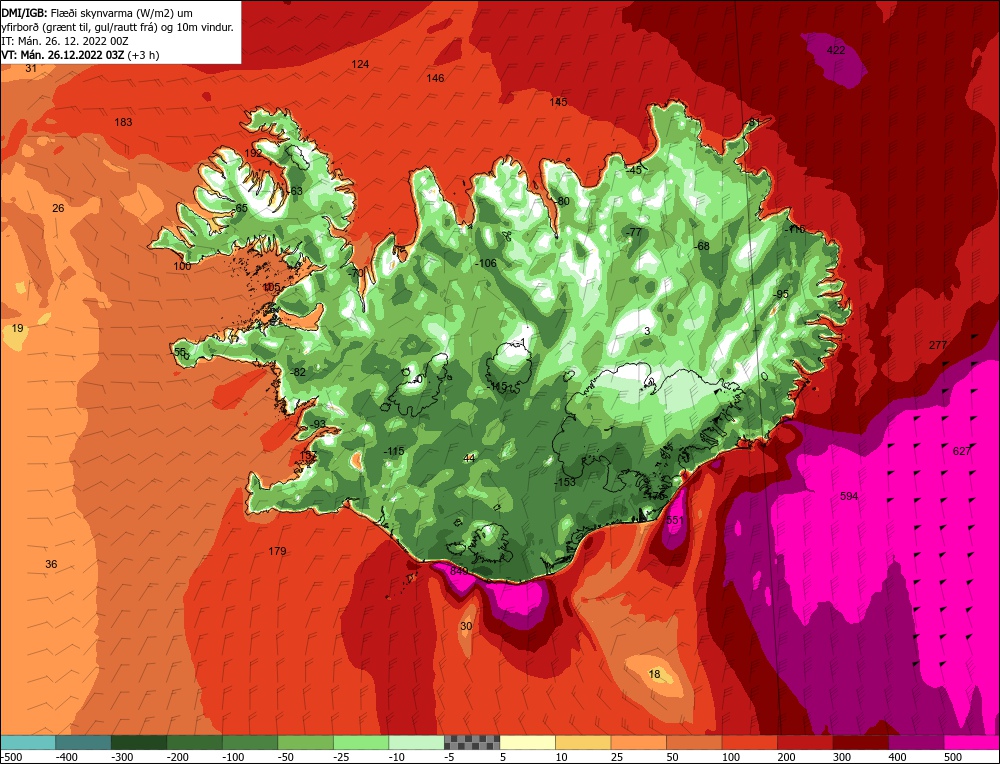Viewport: 1000px width, 764px height.
Task: Pick the legend swatch between 25 and 50
Action: point(638,742)
